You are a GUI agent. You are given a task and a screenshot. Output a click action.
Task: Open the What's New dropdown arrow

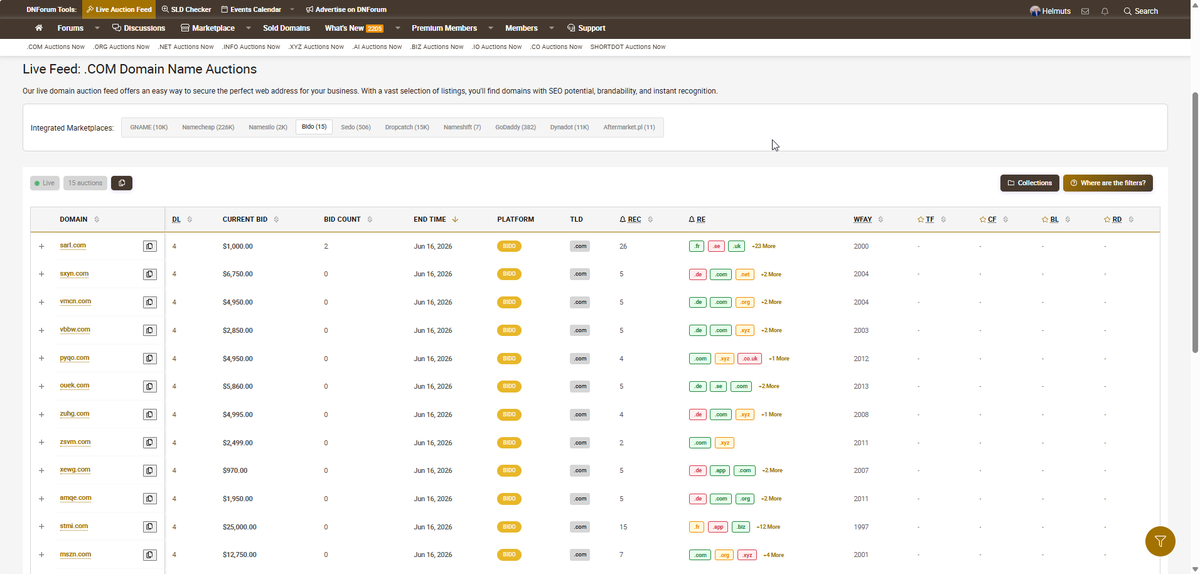tap(397, 28)
